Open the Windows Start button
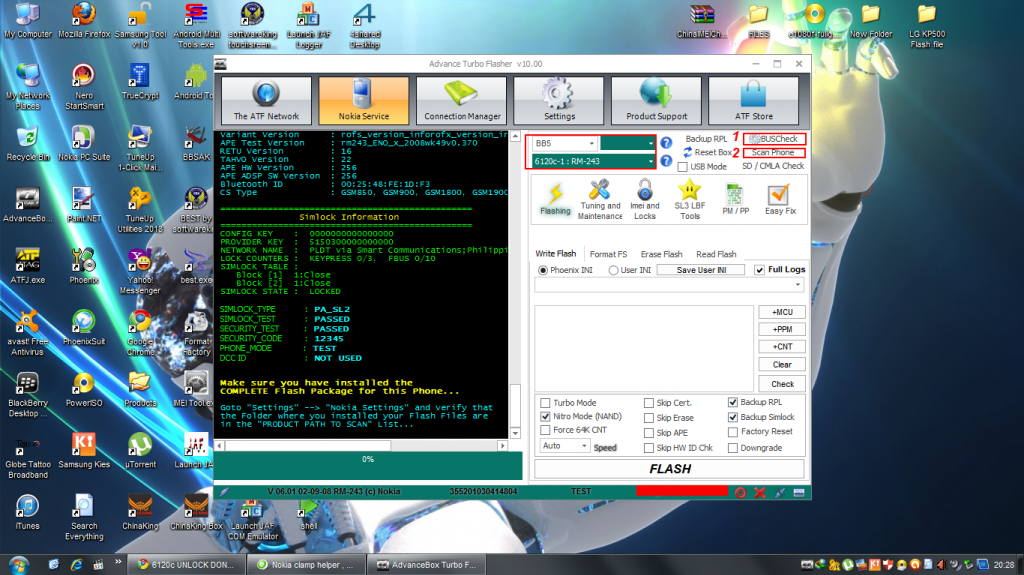1024x575 pixels. click(18, 565)
